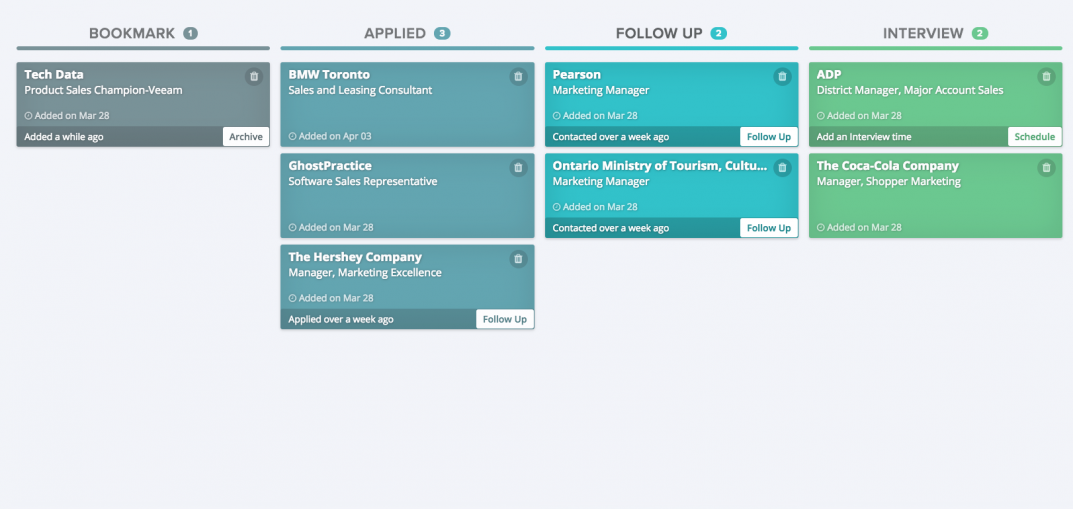1073x509 pixels.
Task: Click Follow Up on Hershey Company card
Action: 504,320
